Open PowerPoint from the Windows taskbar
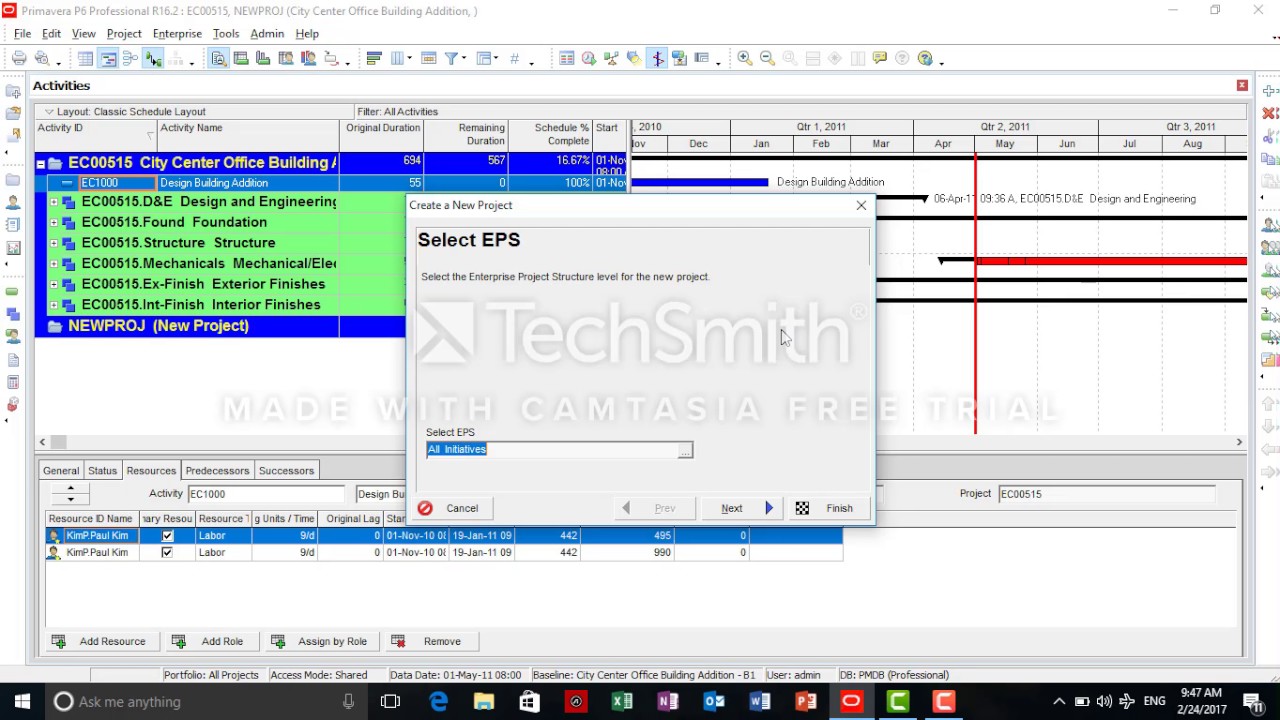1280x720 pixels. [806, 701]
